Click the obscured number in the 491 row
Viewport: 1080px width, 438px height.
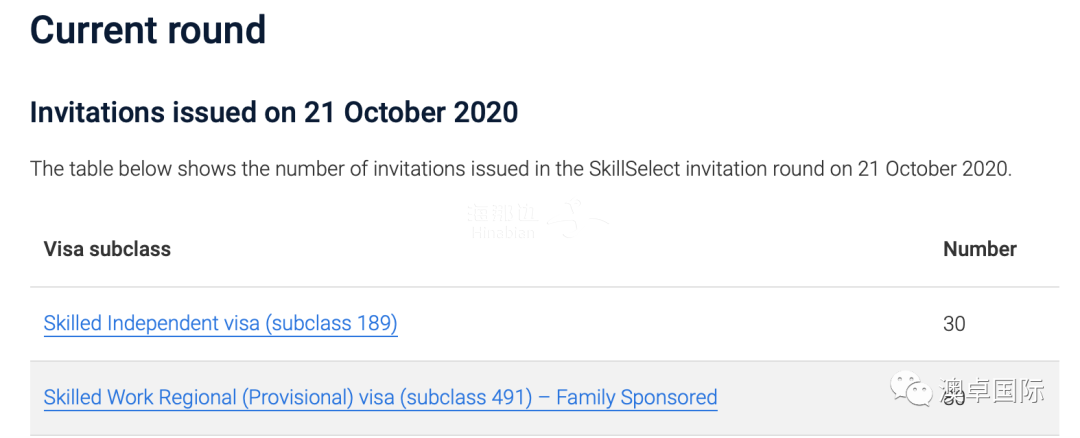954,399
